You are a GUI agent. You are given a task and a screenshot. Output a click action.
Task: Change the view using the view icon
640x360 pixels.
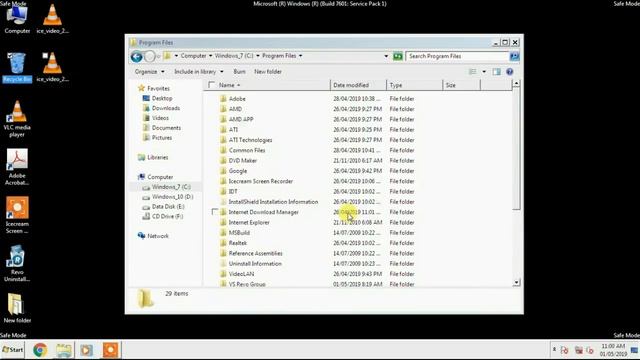pyautogui.click(x=473, y=72)
